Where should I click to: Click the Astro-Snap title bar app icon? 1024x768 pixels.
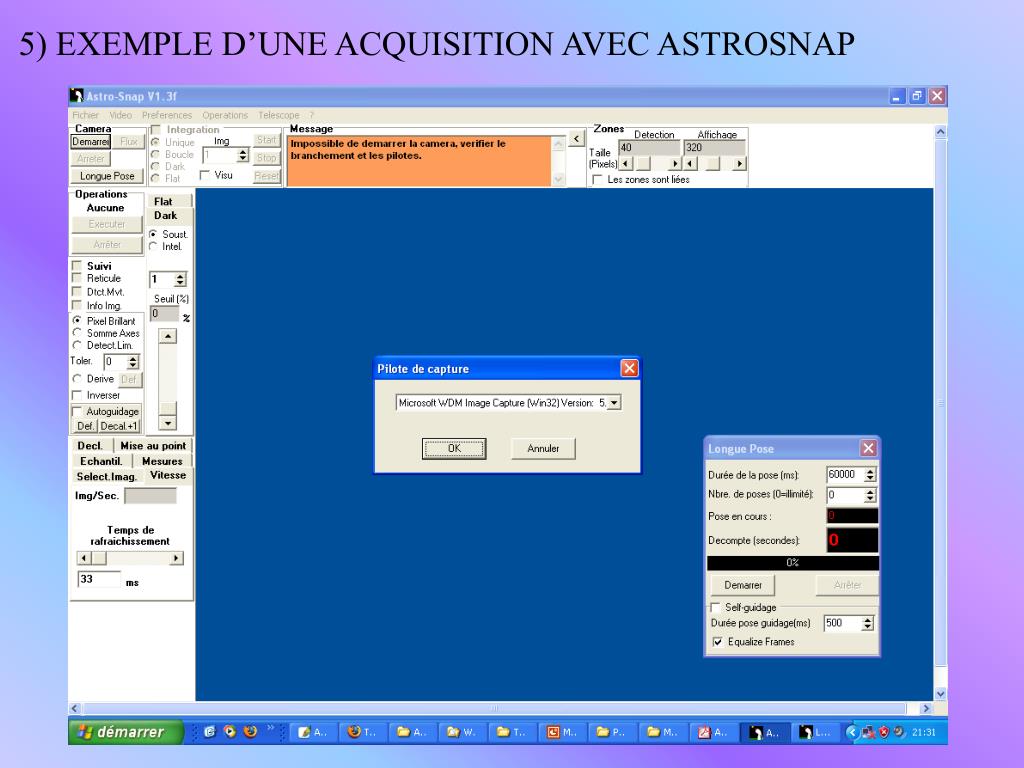(x=77, y=96)
